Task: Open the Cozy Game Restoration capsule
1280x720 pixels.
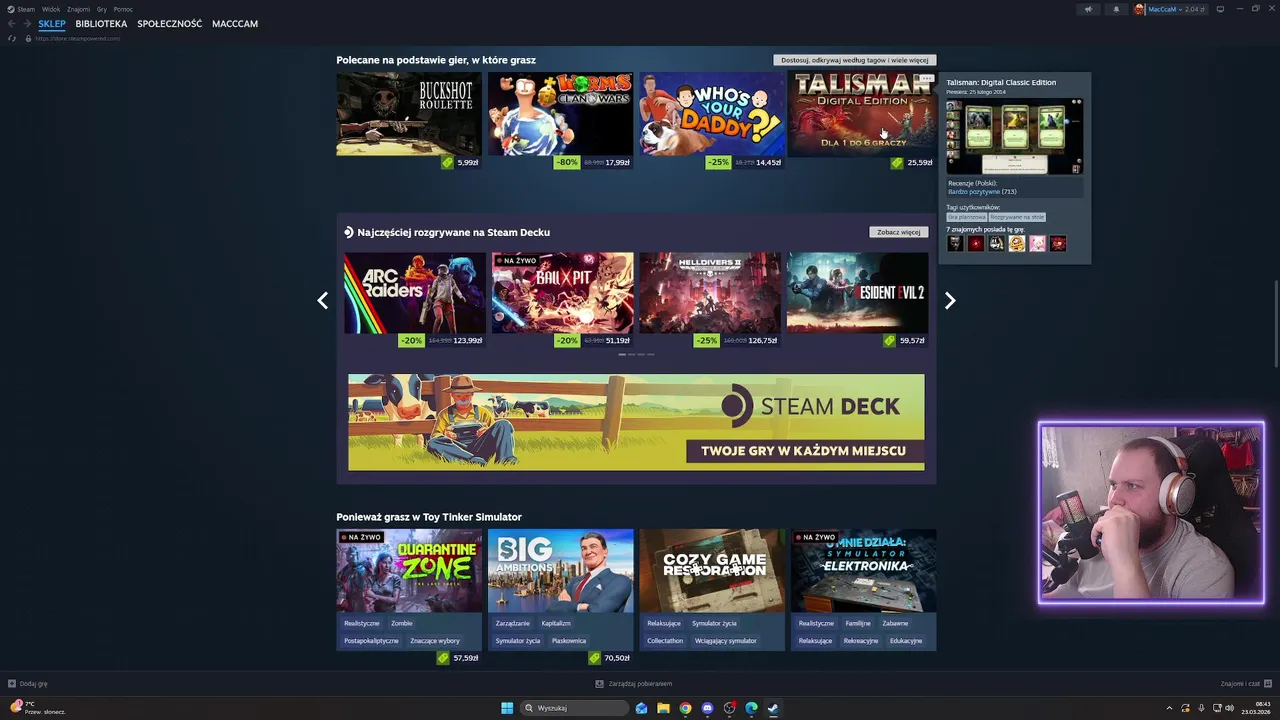Action: pos(712,571)
